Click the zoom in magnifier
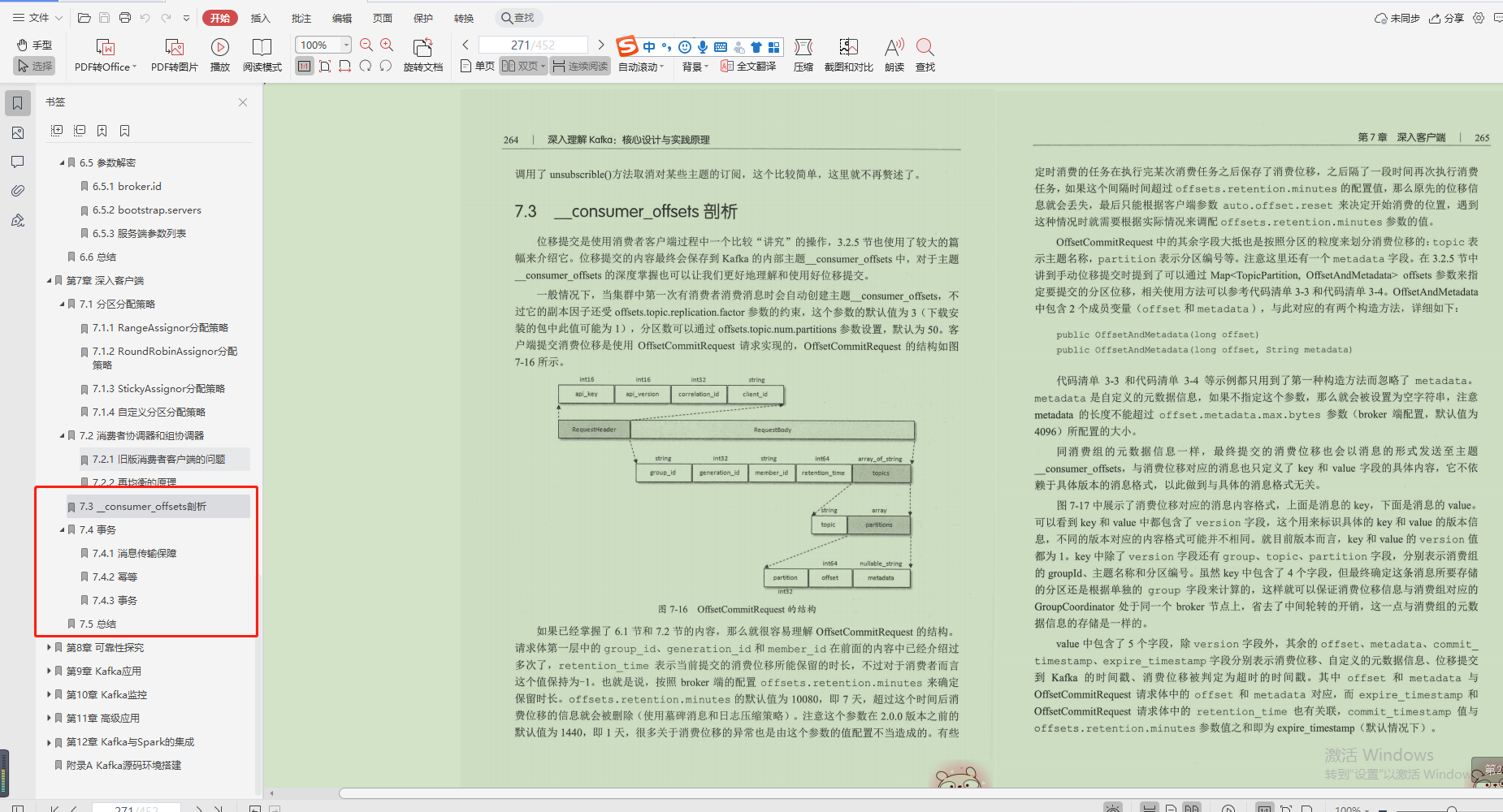The image size is (1503, 812). click(387, 45)
